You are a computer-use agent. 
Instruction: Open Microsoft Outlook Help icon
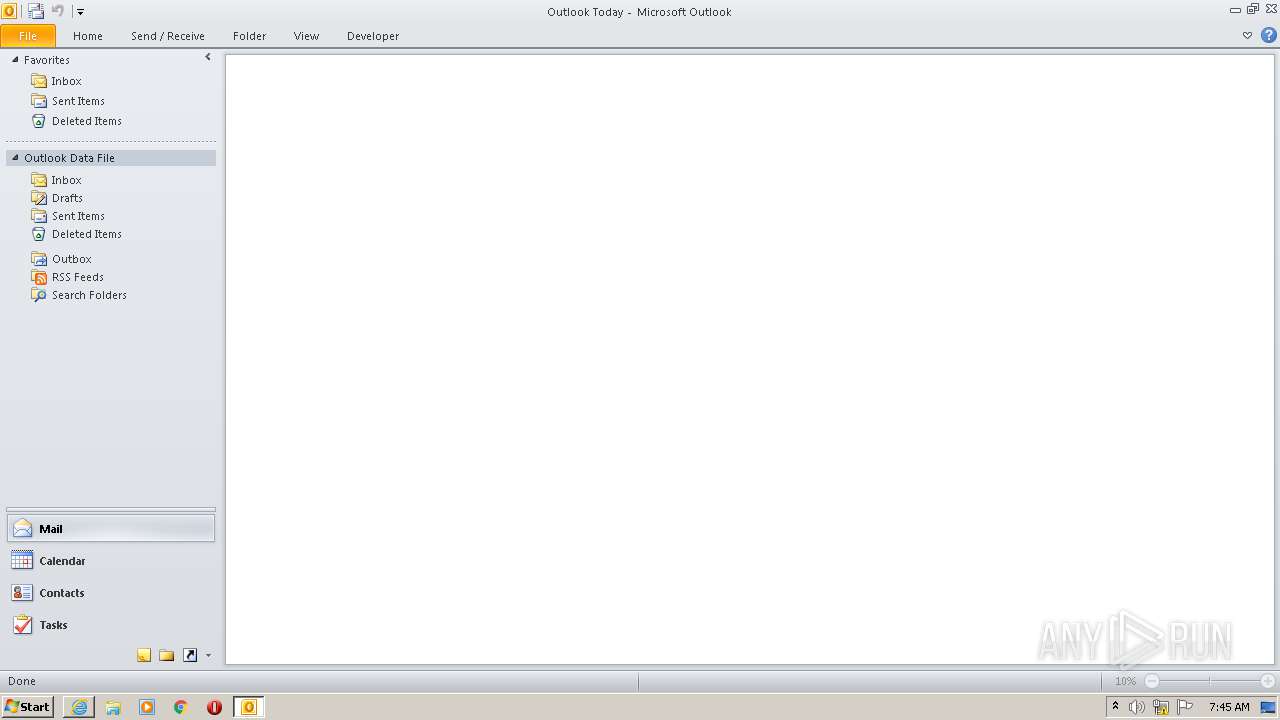[1269, 35]
